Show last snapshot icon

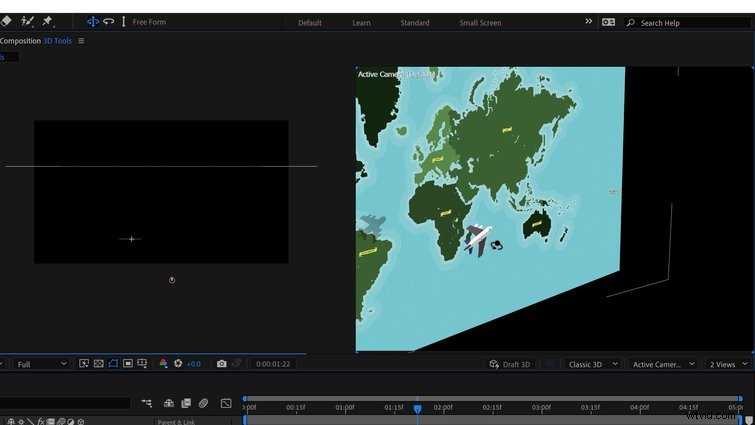click(x=236, y=363)
